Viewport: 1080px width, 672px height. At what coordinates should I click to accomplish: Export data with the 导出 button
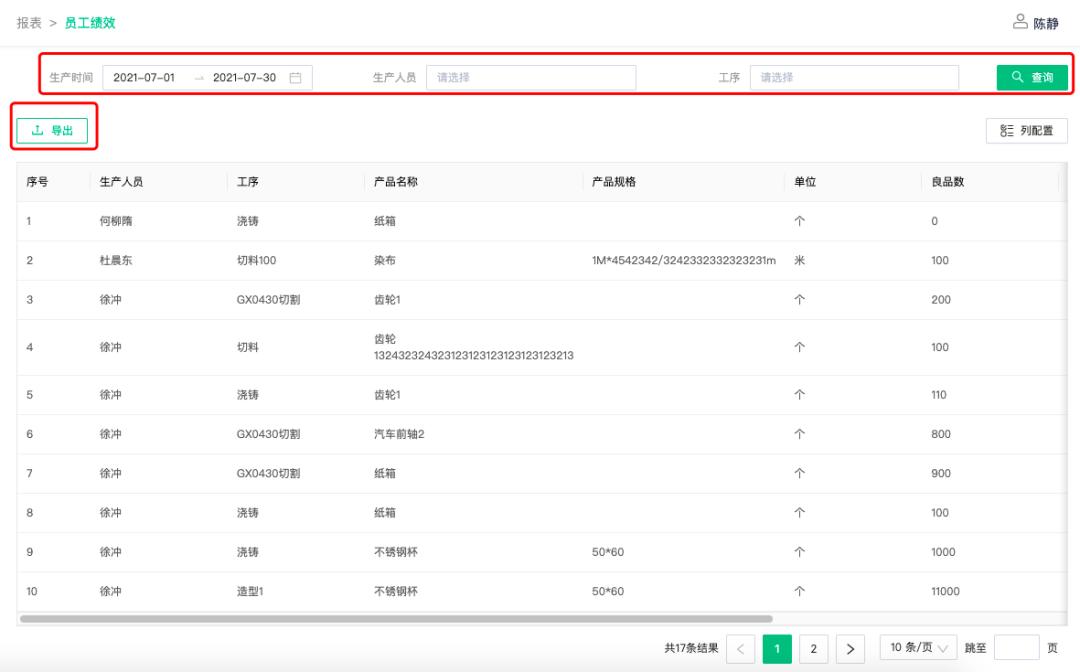click(52, 131)
